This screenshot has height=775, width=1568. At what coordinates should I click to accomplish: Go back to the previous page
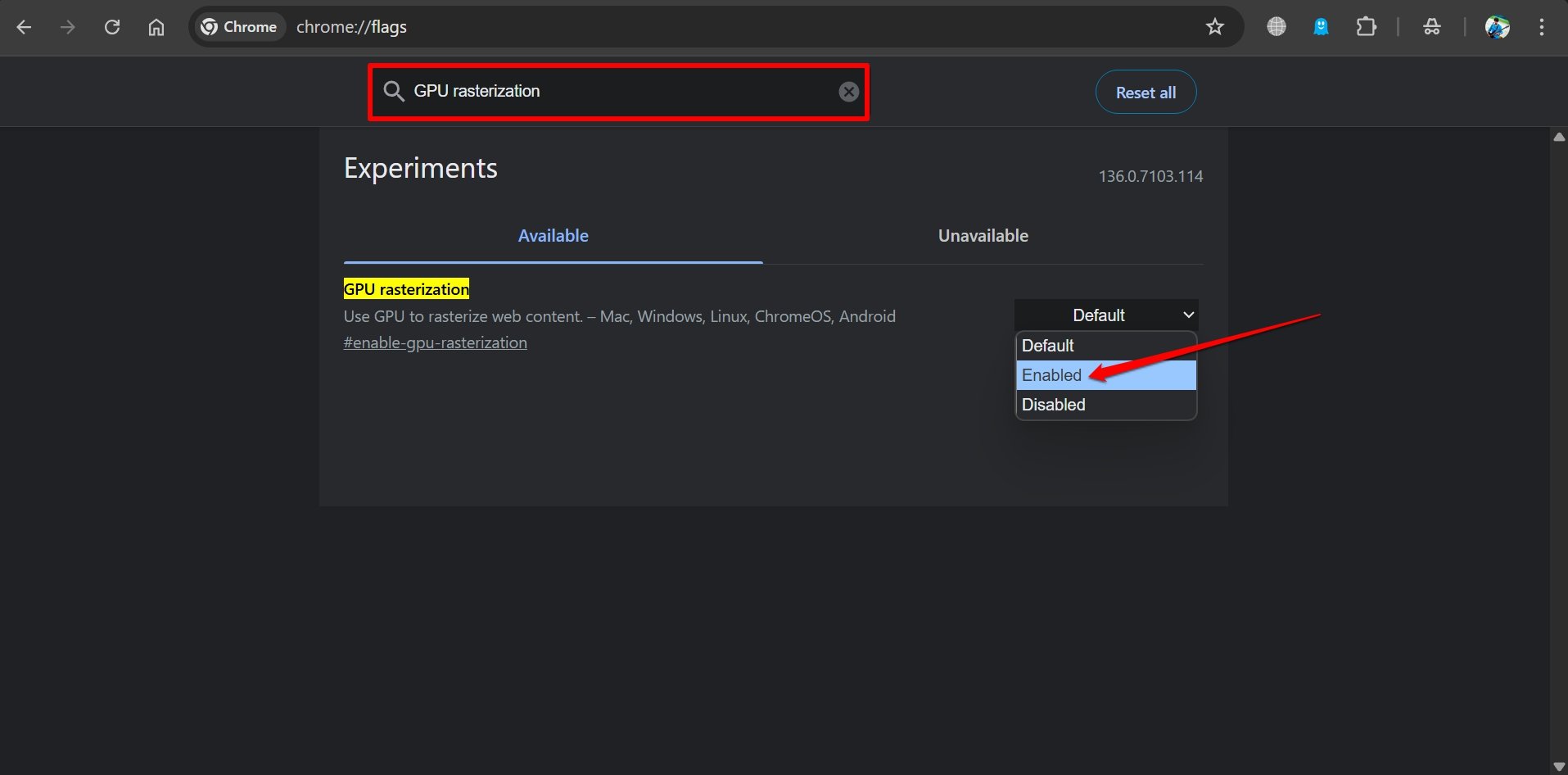(x=24, y=27)
